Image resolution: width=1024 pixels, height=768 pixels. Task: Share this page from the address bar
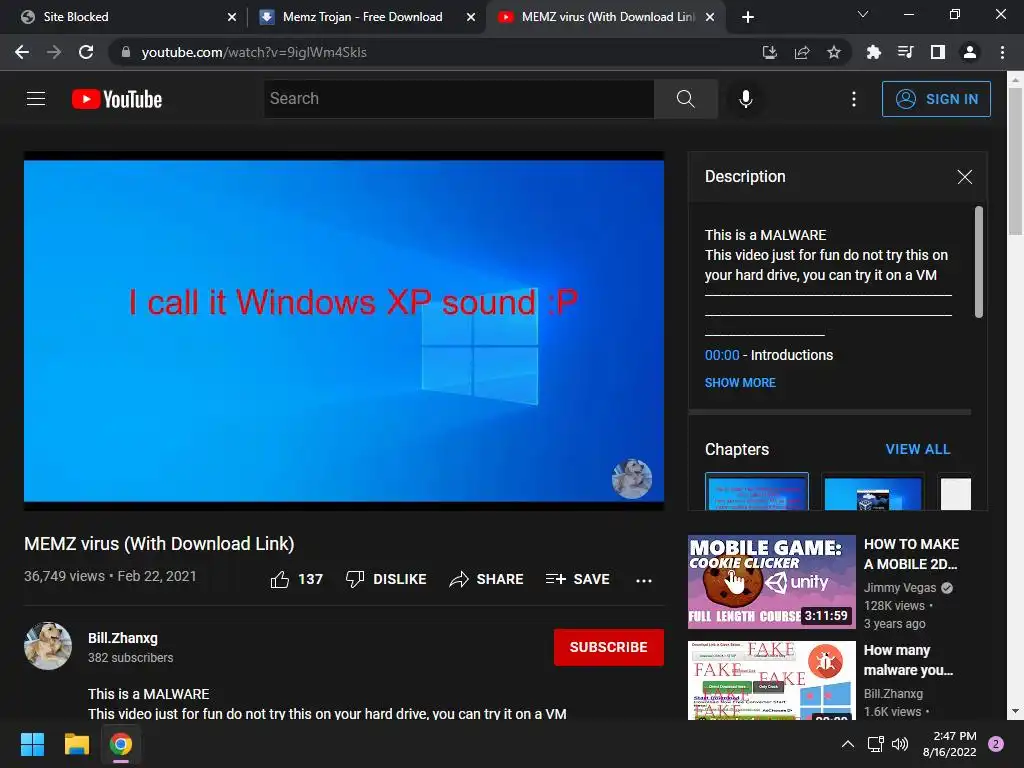tap(802, 52)
